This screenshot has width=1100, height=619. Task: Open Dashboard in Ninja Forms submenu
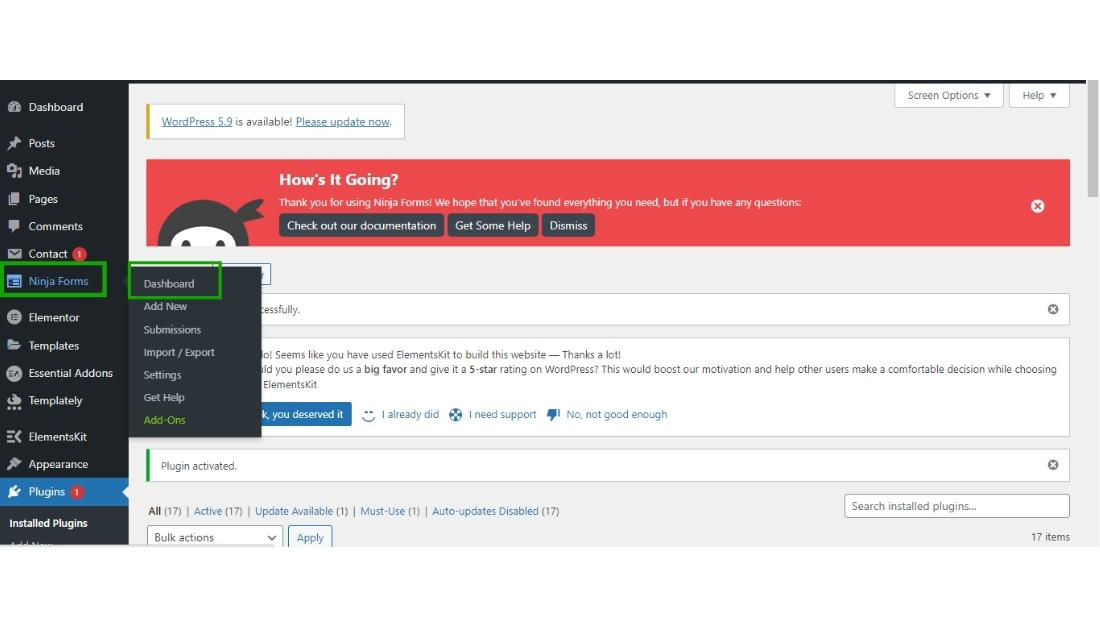169,284
